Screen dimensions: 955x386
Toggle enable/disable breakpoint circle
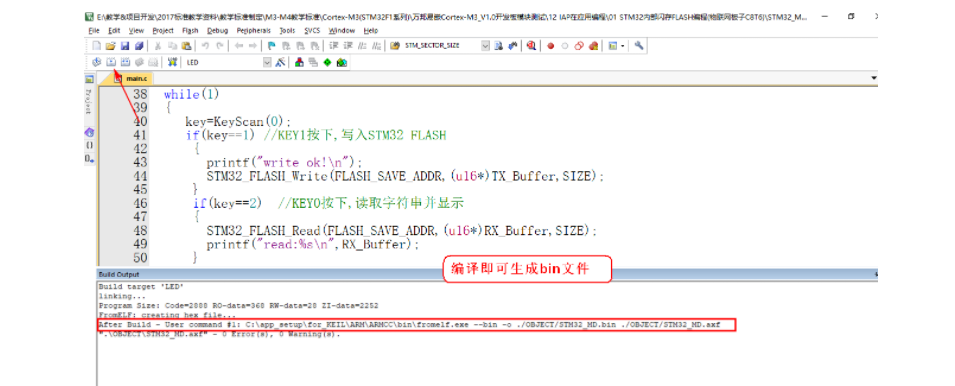(565, 46)
